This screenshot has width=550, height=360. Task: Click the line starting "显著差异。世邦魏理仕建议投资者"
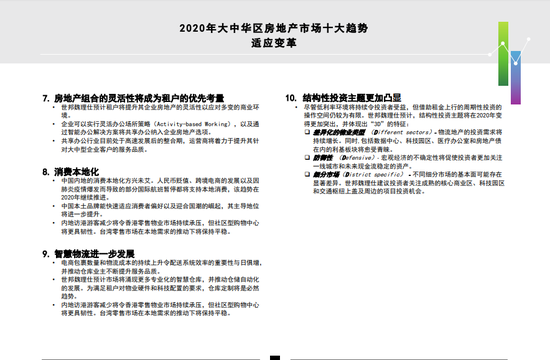(x=409, y=183)
